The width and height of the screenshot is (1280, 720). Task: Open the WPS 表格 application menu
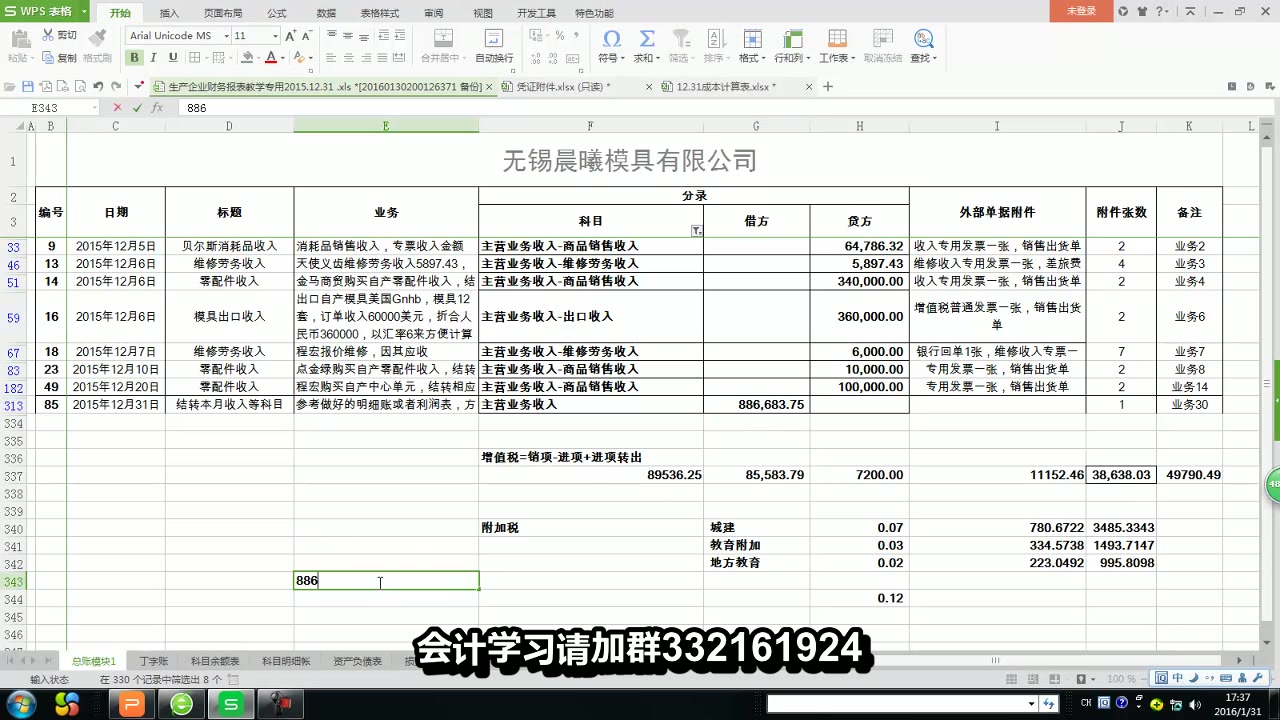pos(44,11)
